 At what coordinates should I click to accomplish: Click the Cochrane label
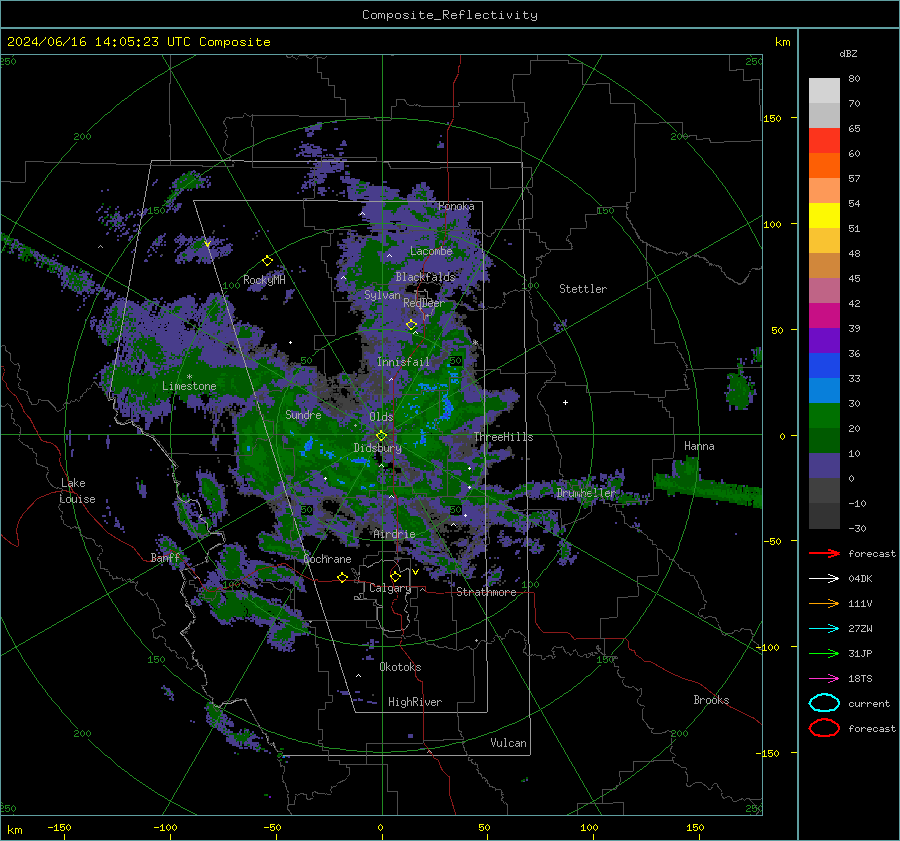(x=327, y=559)
